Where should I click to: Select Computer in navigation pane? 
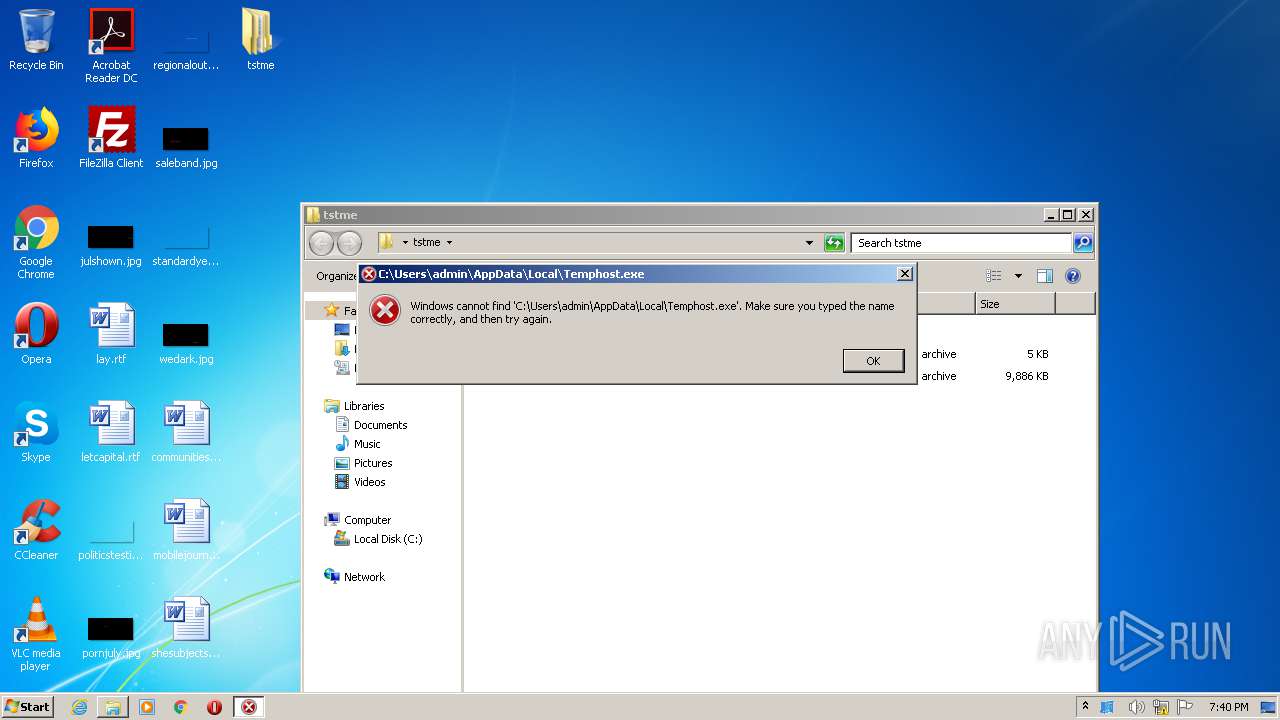pyautogui.click(x=367, y=520)
